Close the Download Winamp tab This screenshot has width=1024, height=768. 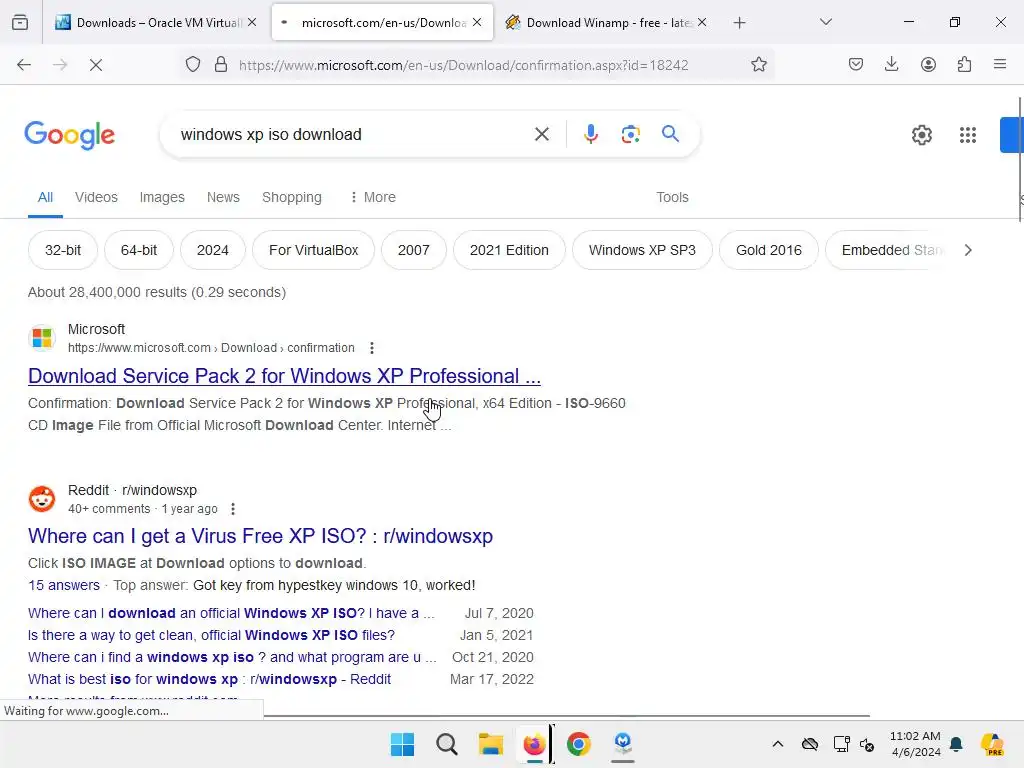coord(702,22)
